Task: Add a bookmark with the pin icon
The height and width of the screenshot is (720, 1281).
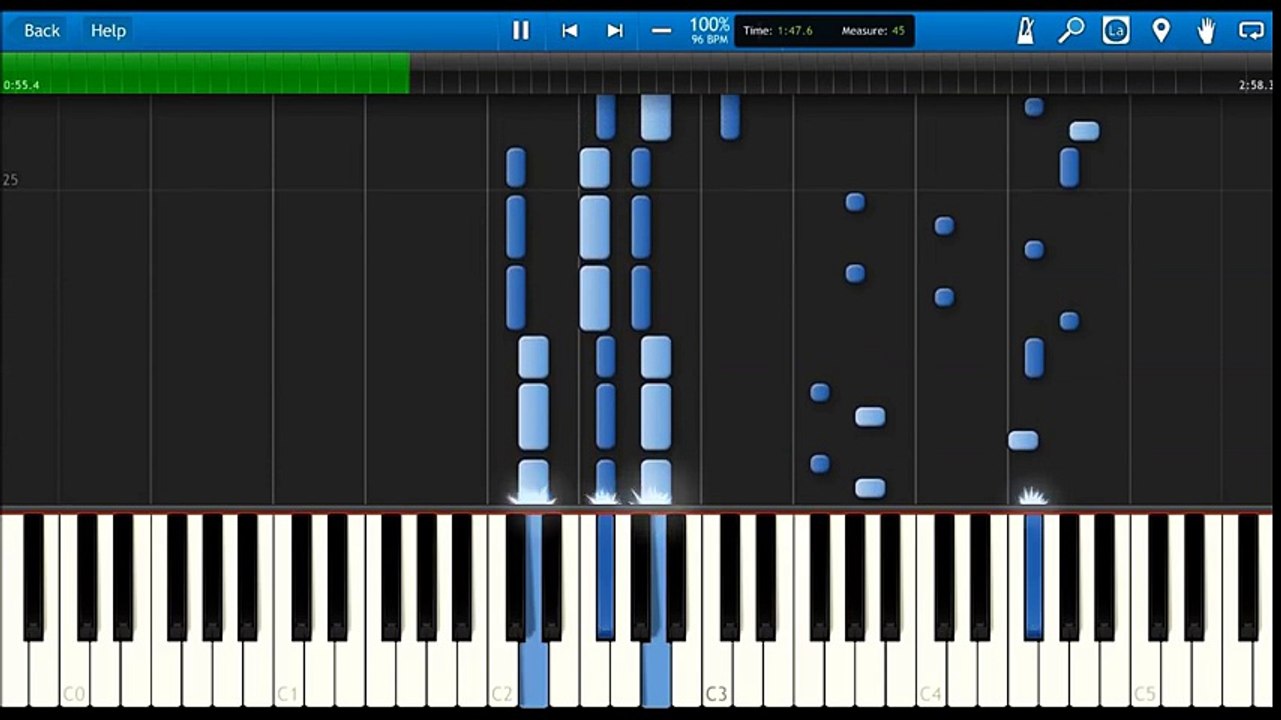Action: point(1161,30)
